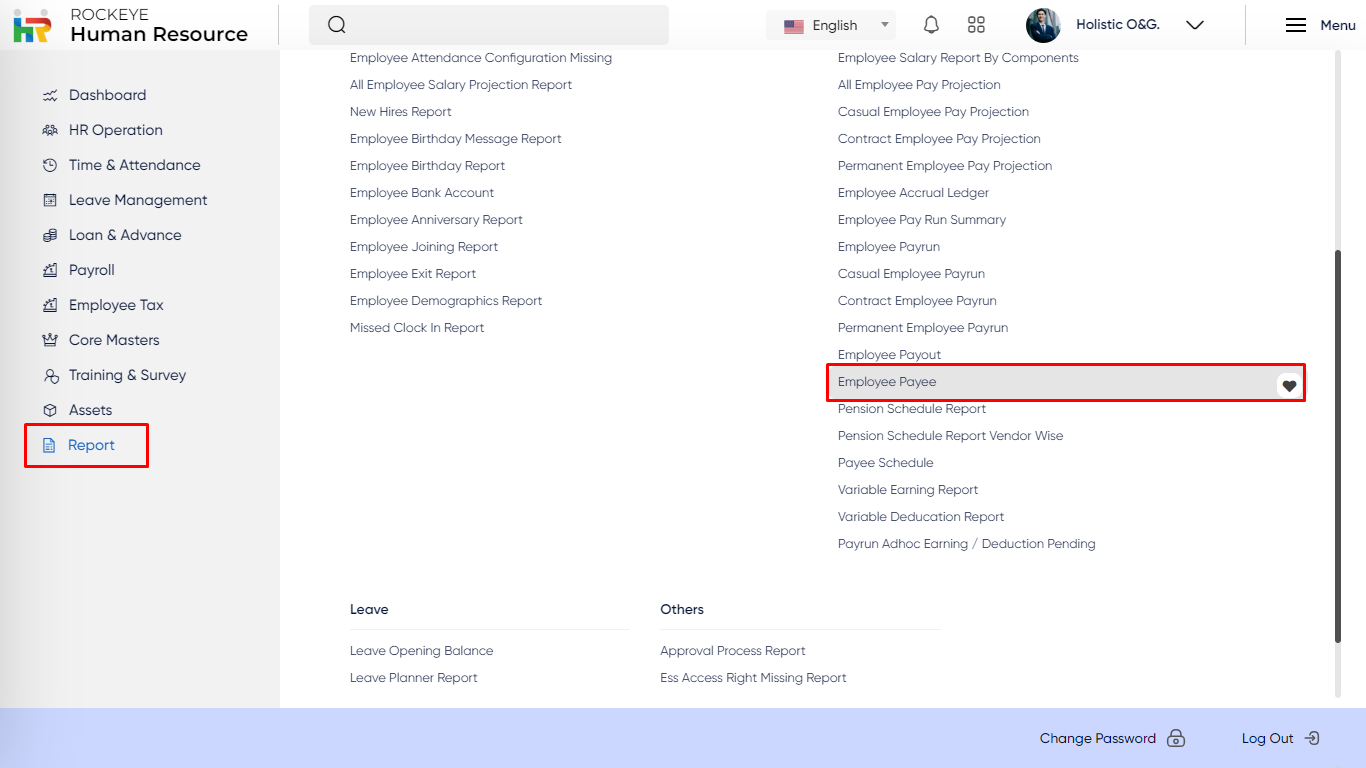Screen dimensions: 1366x768
Task: Click the top search input field
Action: pos(489,25)
